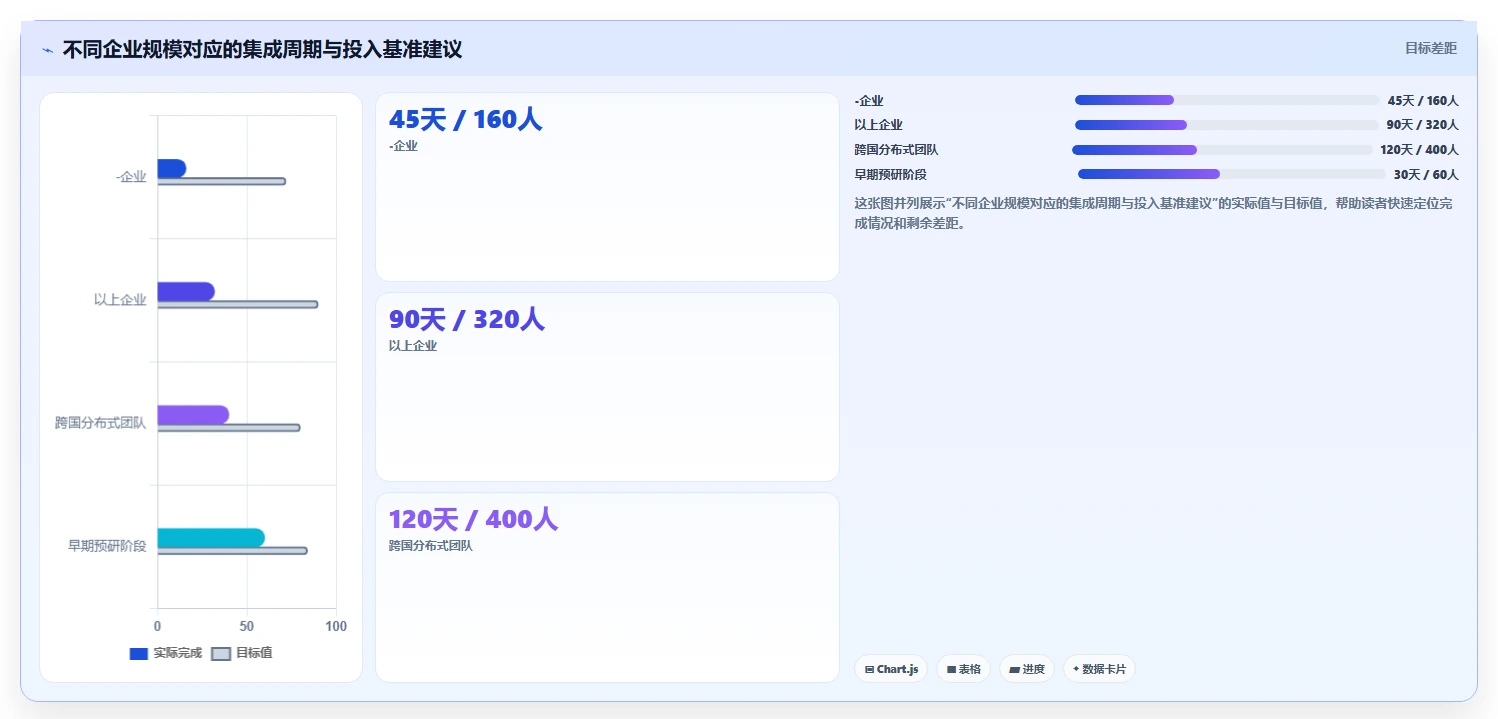The image size is (1498, 719).
Task: Click the 跨国分布式团队 progress bar
Action: (x=1222, y=150)
